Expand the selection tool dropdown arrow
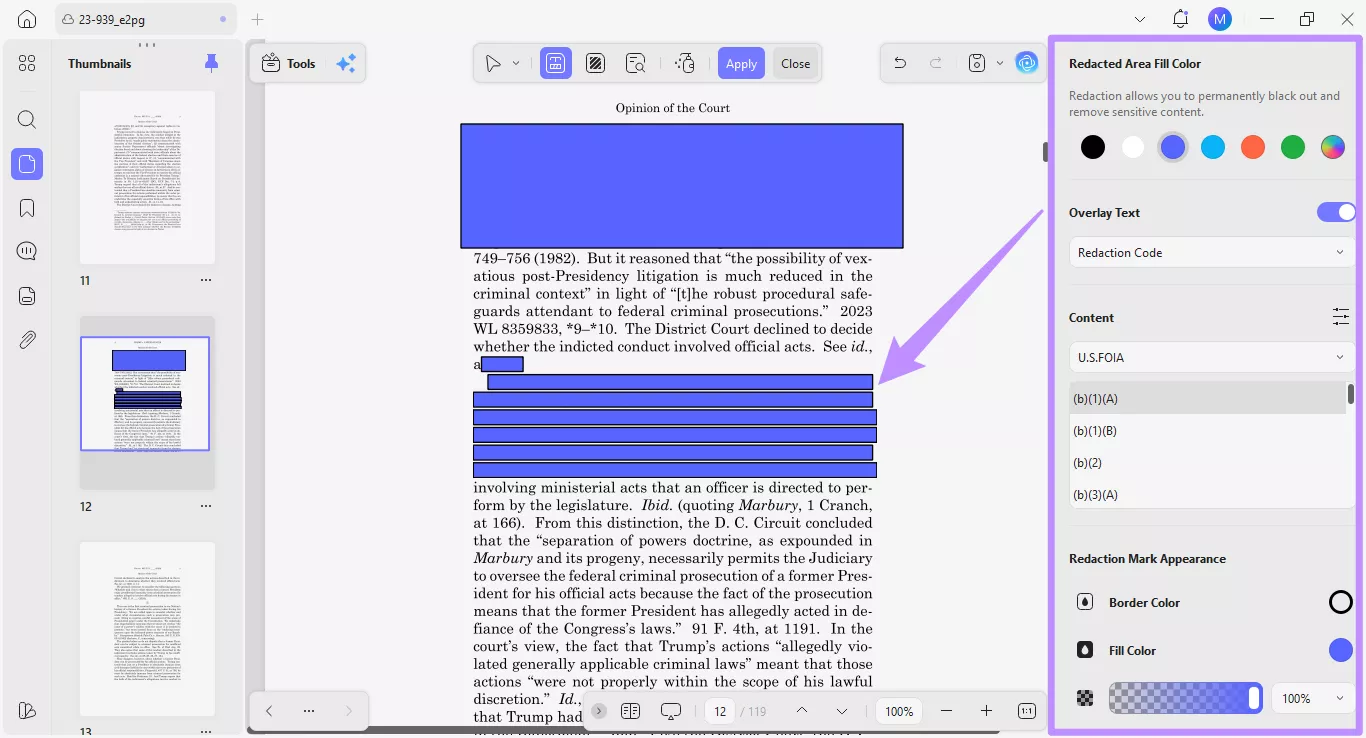The height and width of the screenshot is (738, 1366). [x=516, y=63]
